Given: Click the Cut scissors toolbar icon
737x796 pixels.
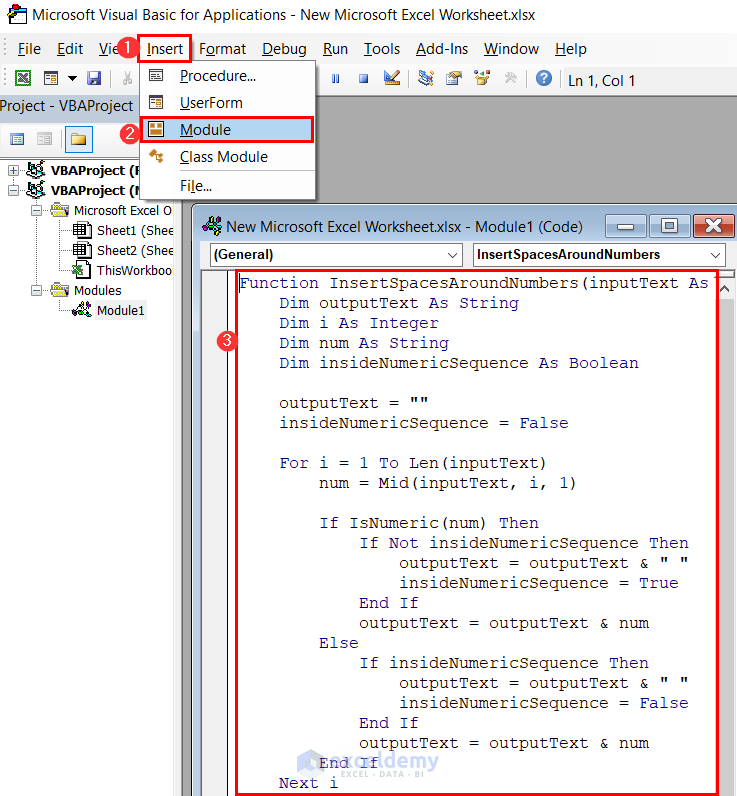Looking at the screenshot, I should (127, 78).
